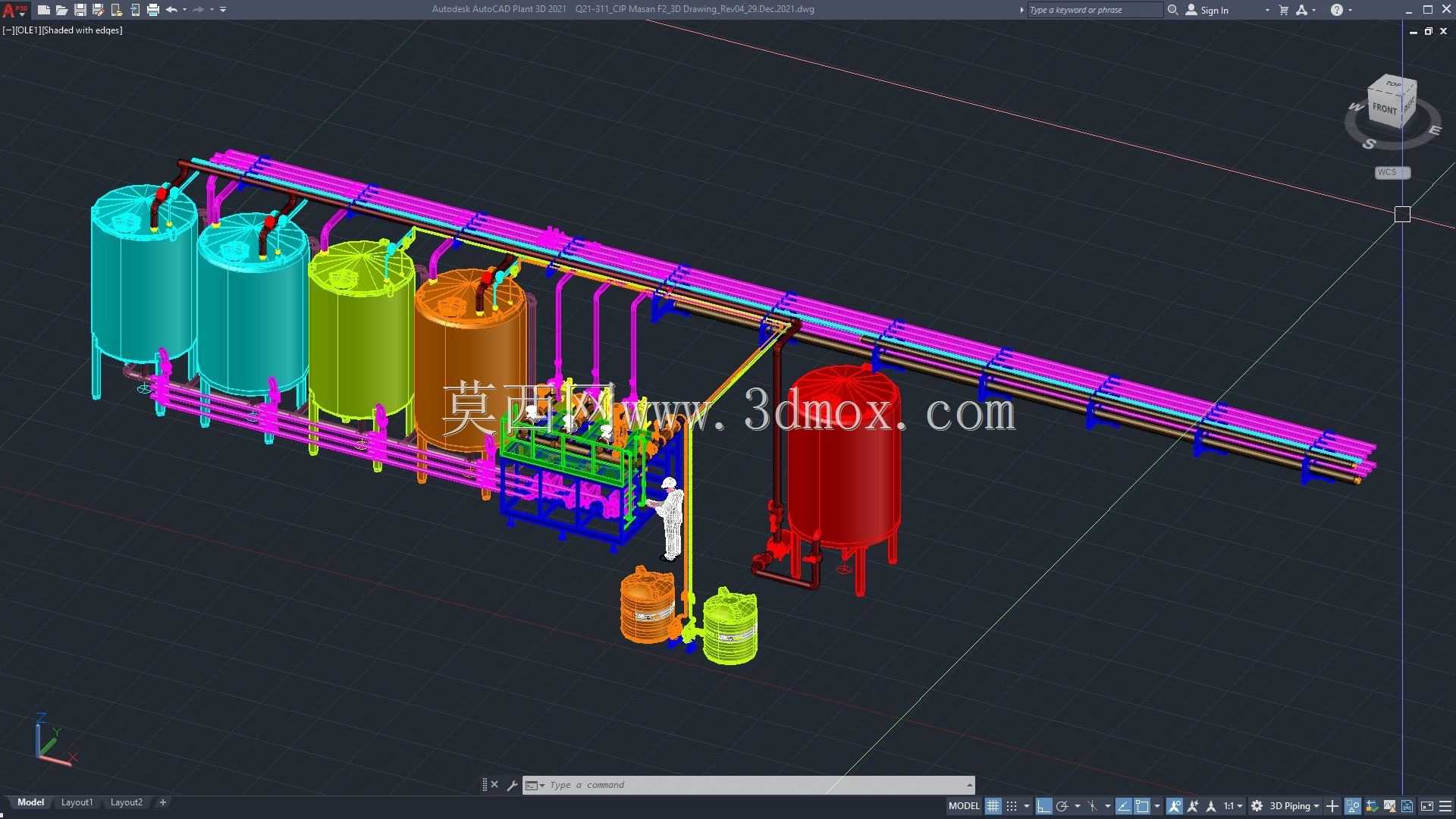
Task: Open the AutoCAD application menu
Action: click(14, 10)
